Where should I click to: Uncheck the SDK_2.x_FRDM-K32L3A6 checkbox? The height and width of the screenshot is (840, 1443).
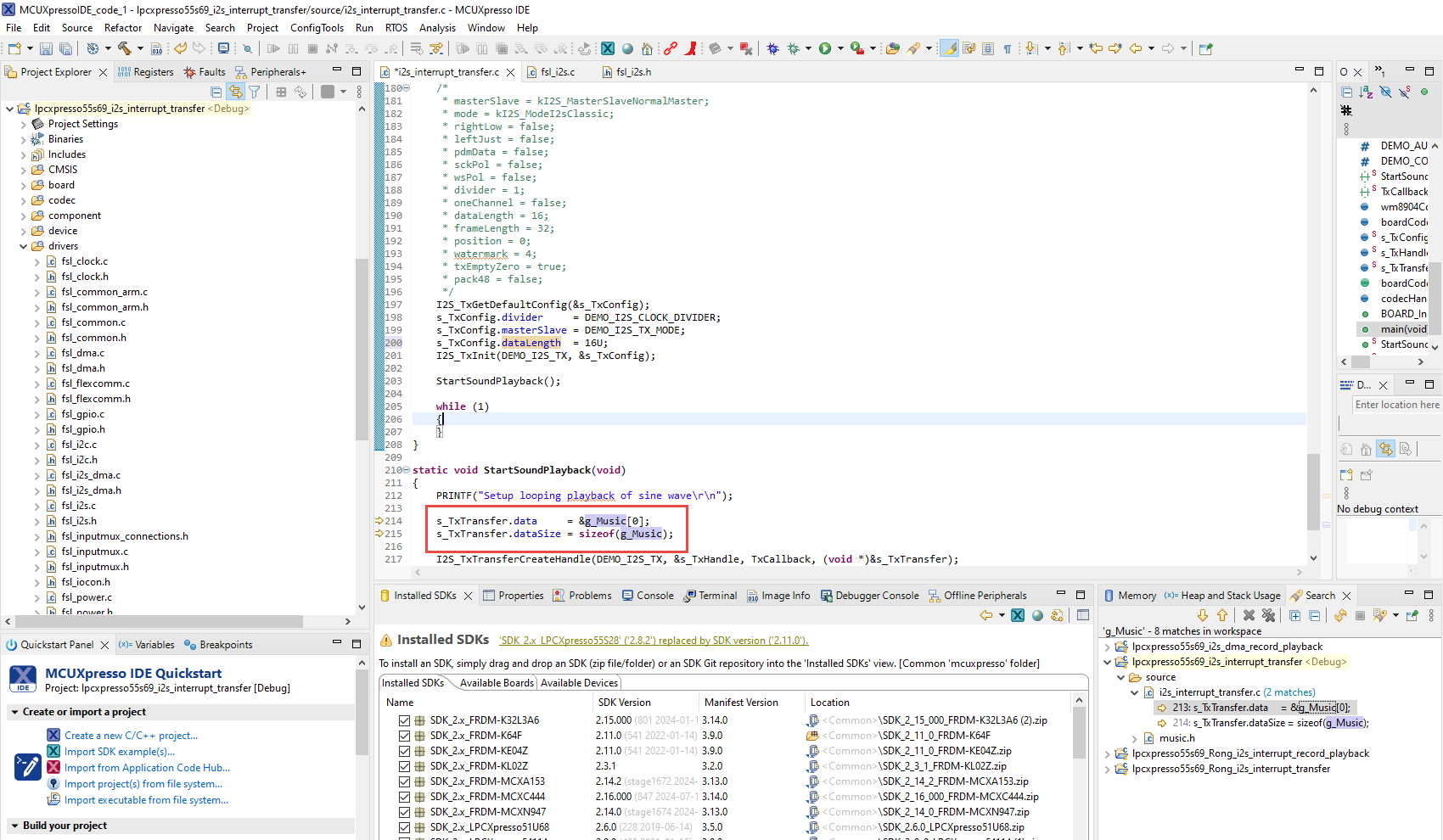(x=405, y=720)
